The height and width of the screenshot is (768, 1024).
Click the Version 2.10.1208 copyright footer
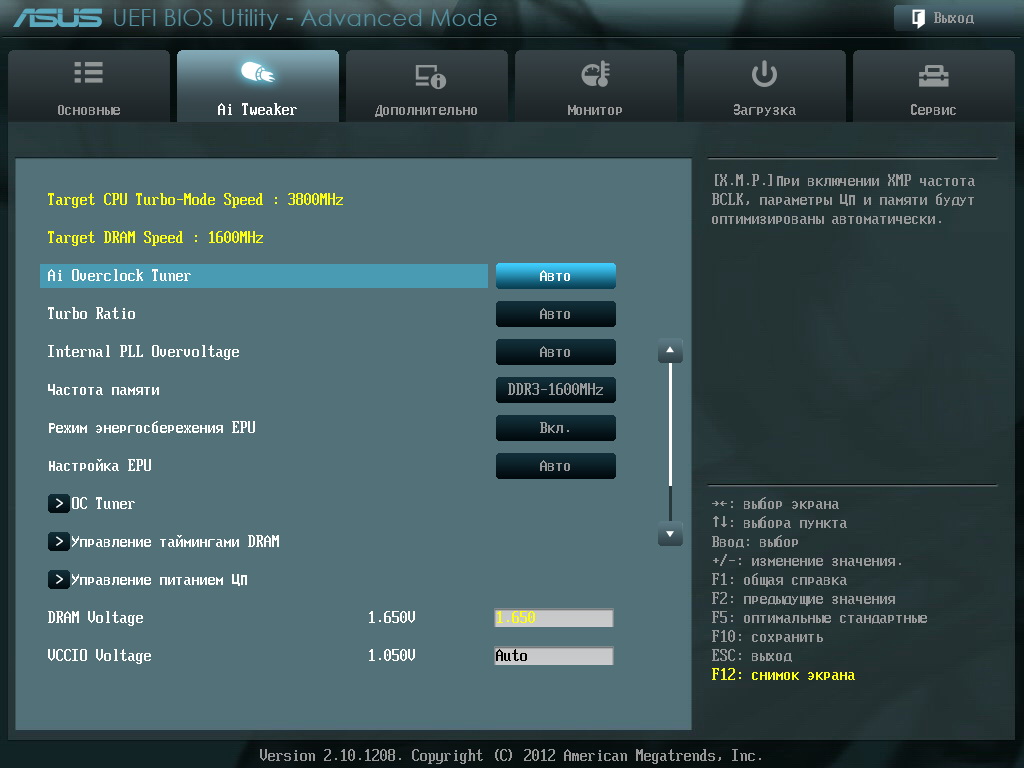tap(511, 756)
